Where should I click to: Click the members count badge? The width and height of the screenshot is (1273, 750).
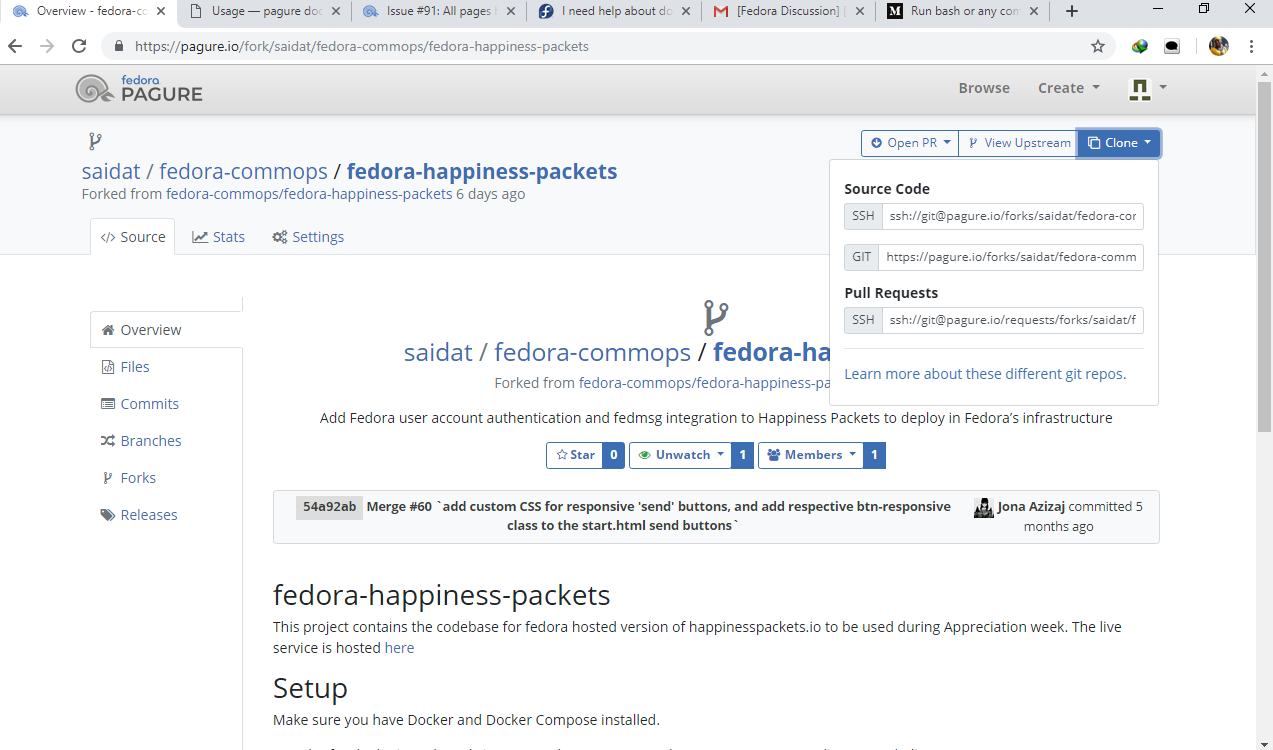[874, 455]
